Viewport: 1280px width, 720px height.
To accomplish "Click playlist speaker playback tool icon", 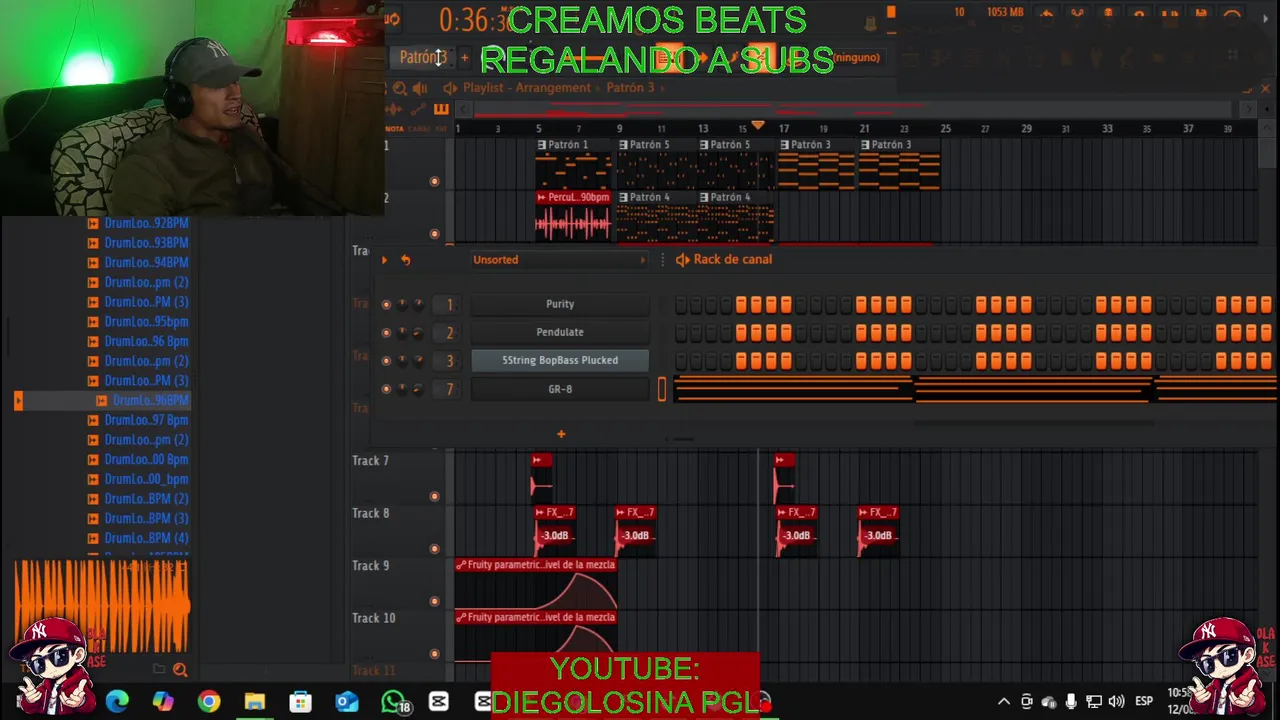I will click(420, 88).
